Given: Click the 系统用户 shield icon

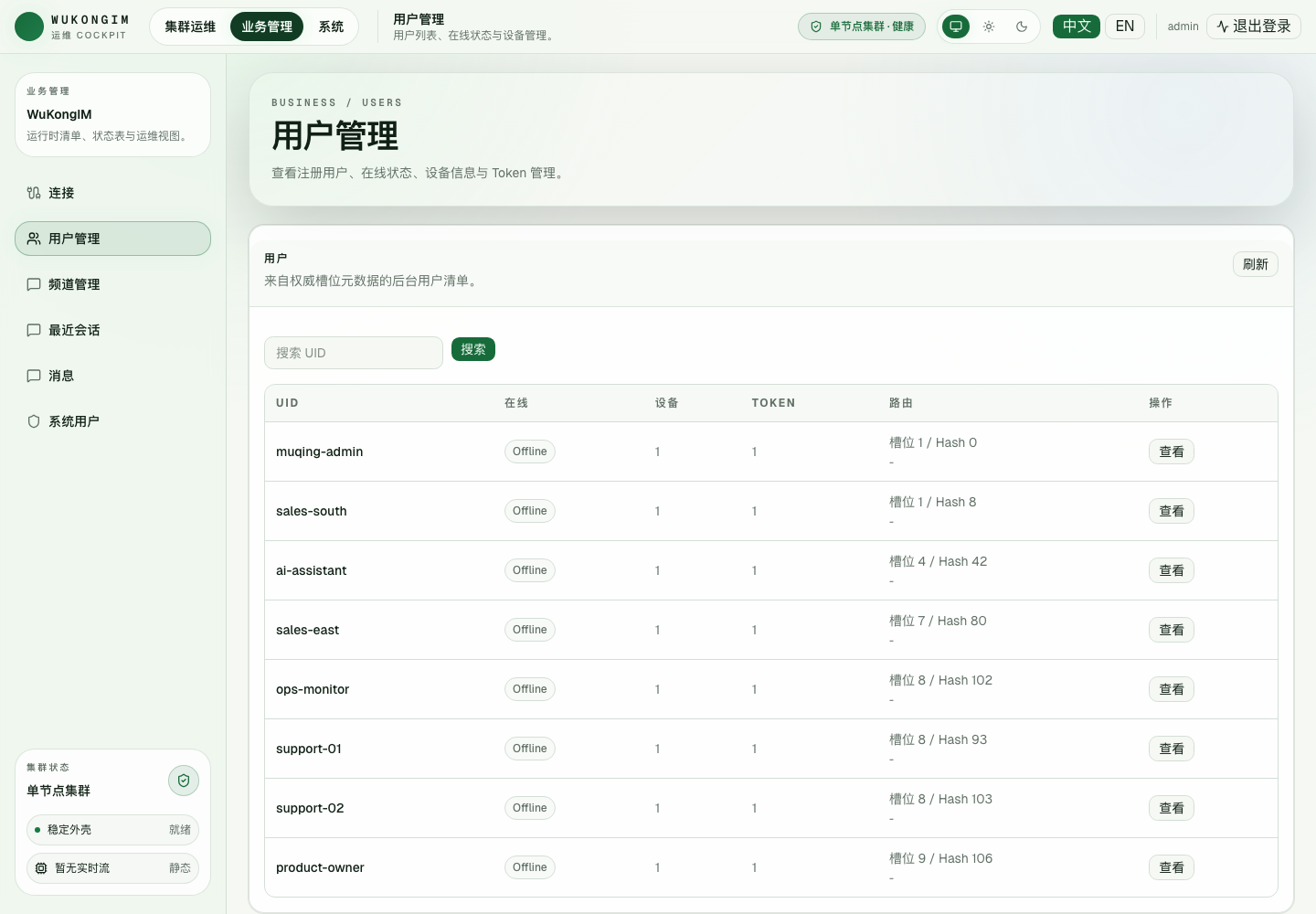Looking at the screenshot, I should click(x=34, y=421).
